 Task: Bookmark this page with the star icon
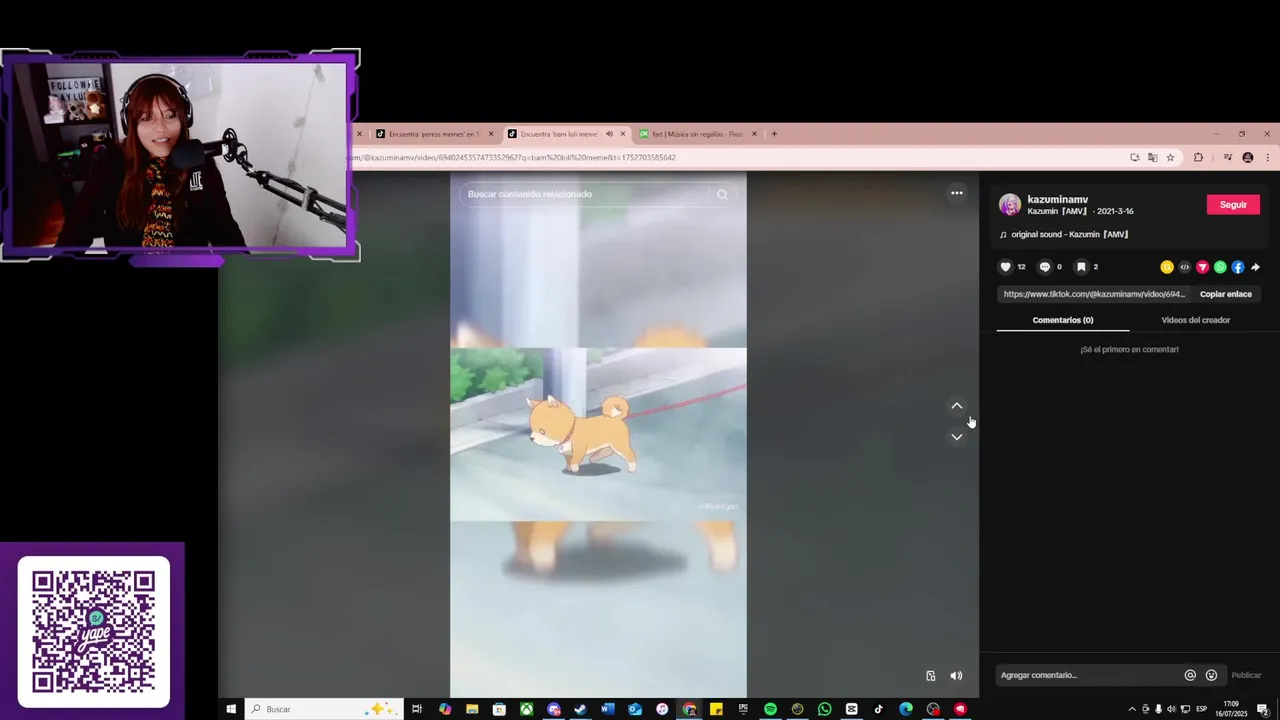tap(1170, 157)
